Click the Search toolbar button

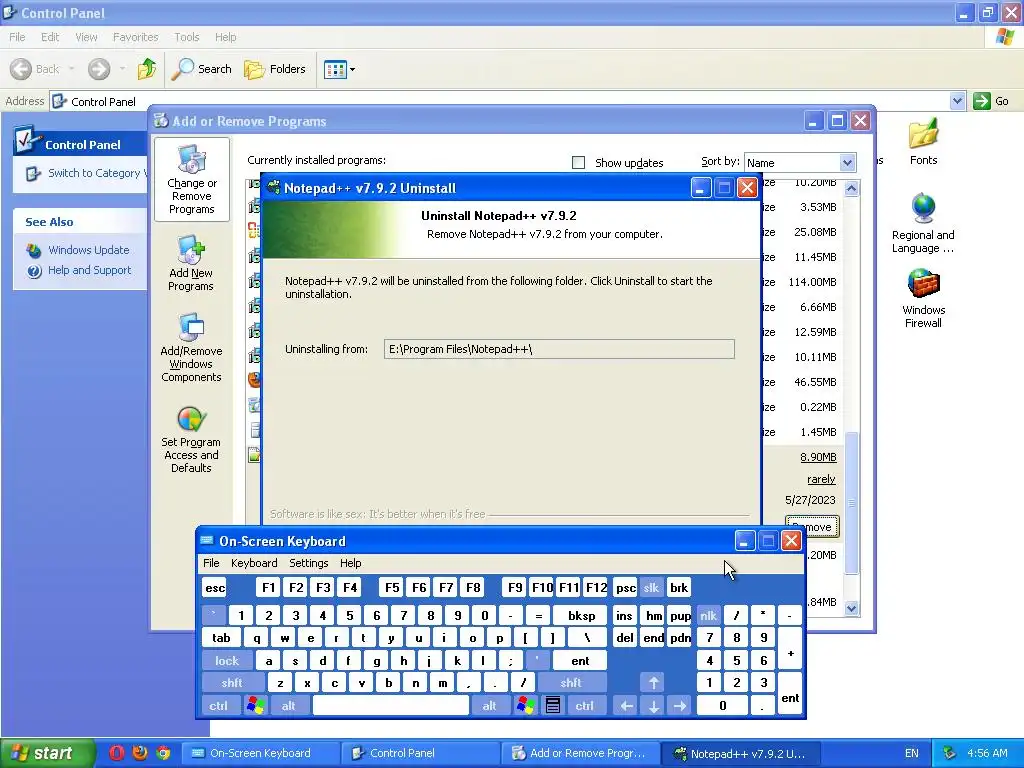pos(202,69)
